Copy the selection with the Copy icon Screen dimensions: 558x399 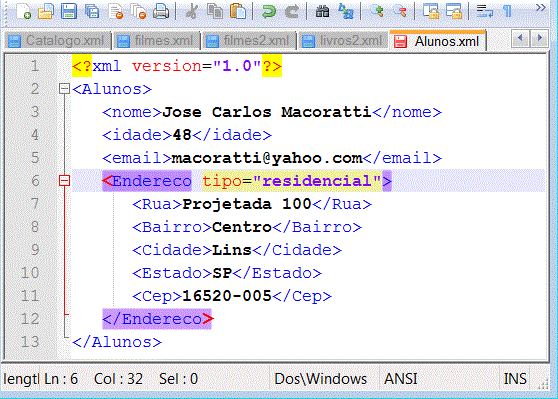tap(215, 11)
